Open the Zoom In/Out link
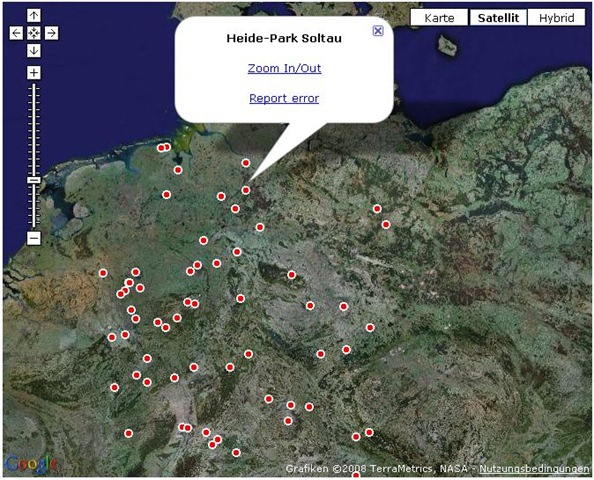The image size is (594, 480). point(284,69)
